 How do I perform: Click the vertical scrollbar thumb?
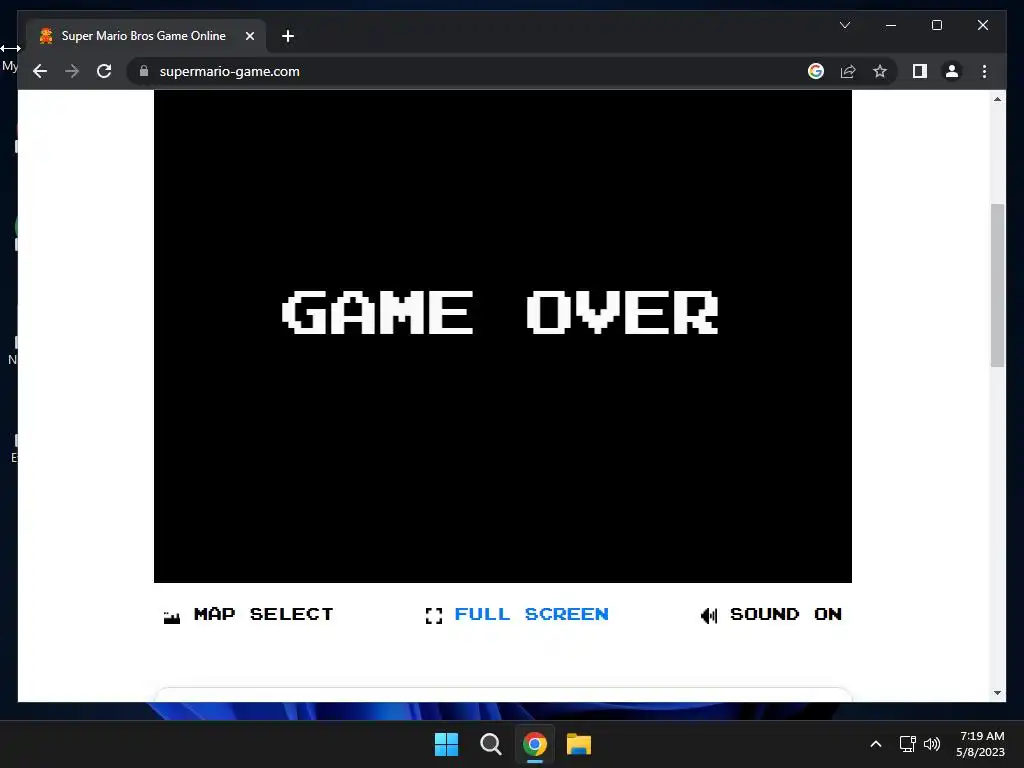pos(997,285)
